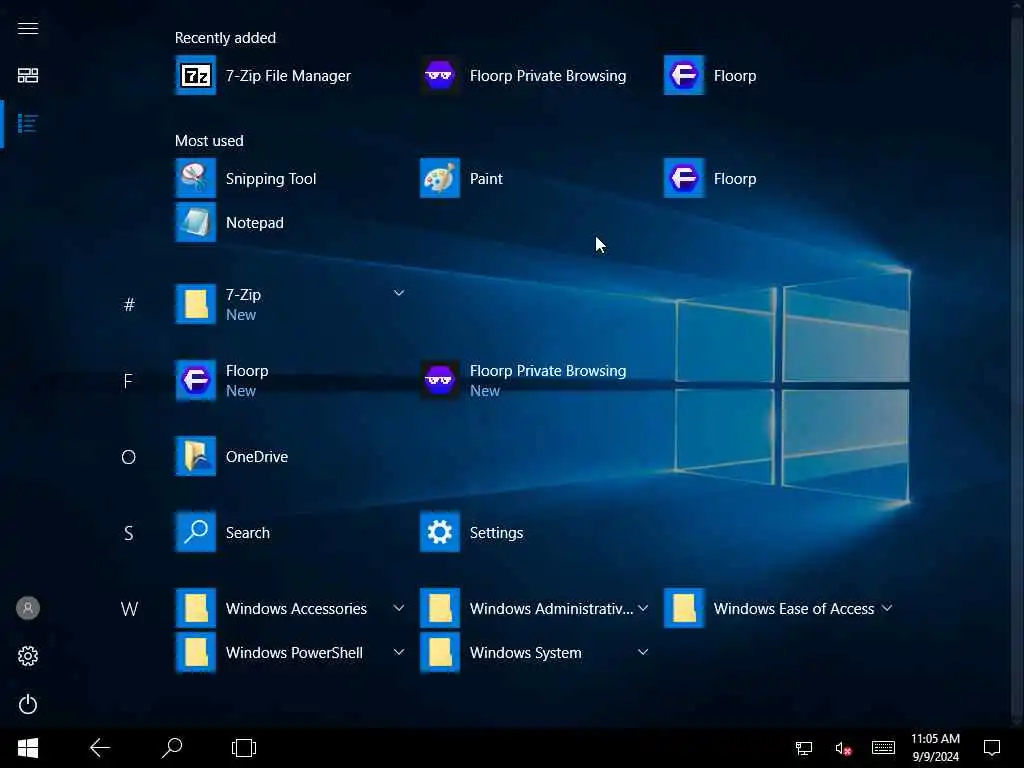Expand the Windows System chevron
The height and width of the screenshot is (768, 1024).
click(x=643, y=652)
